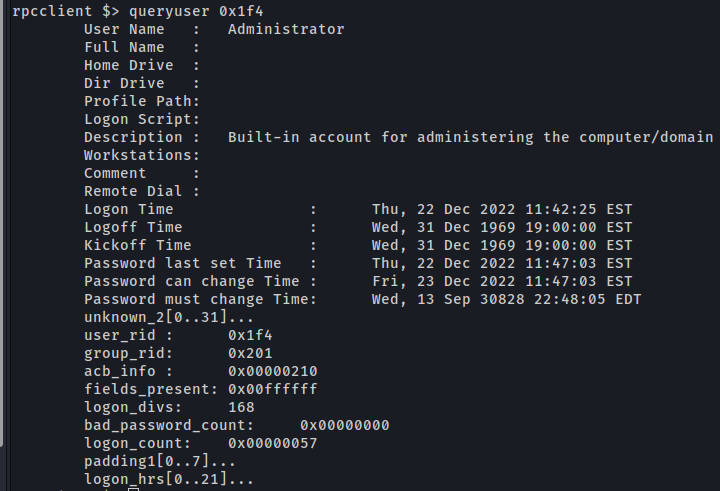Click the bad_password_count value

coord(345,425)
